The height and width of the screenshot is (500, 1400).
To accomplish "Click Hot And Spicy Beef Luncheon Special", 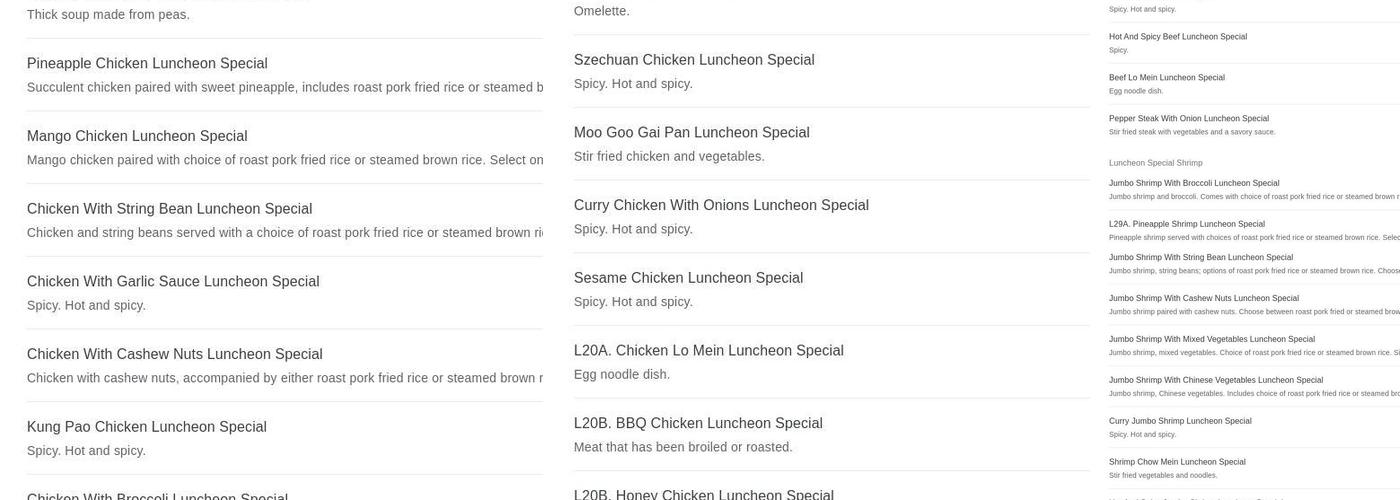I will pos(1177,37).
